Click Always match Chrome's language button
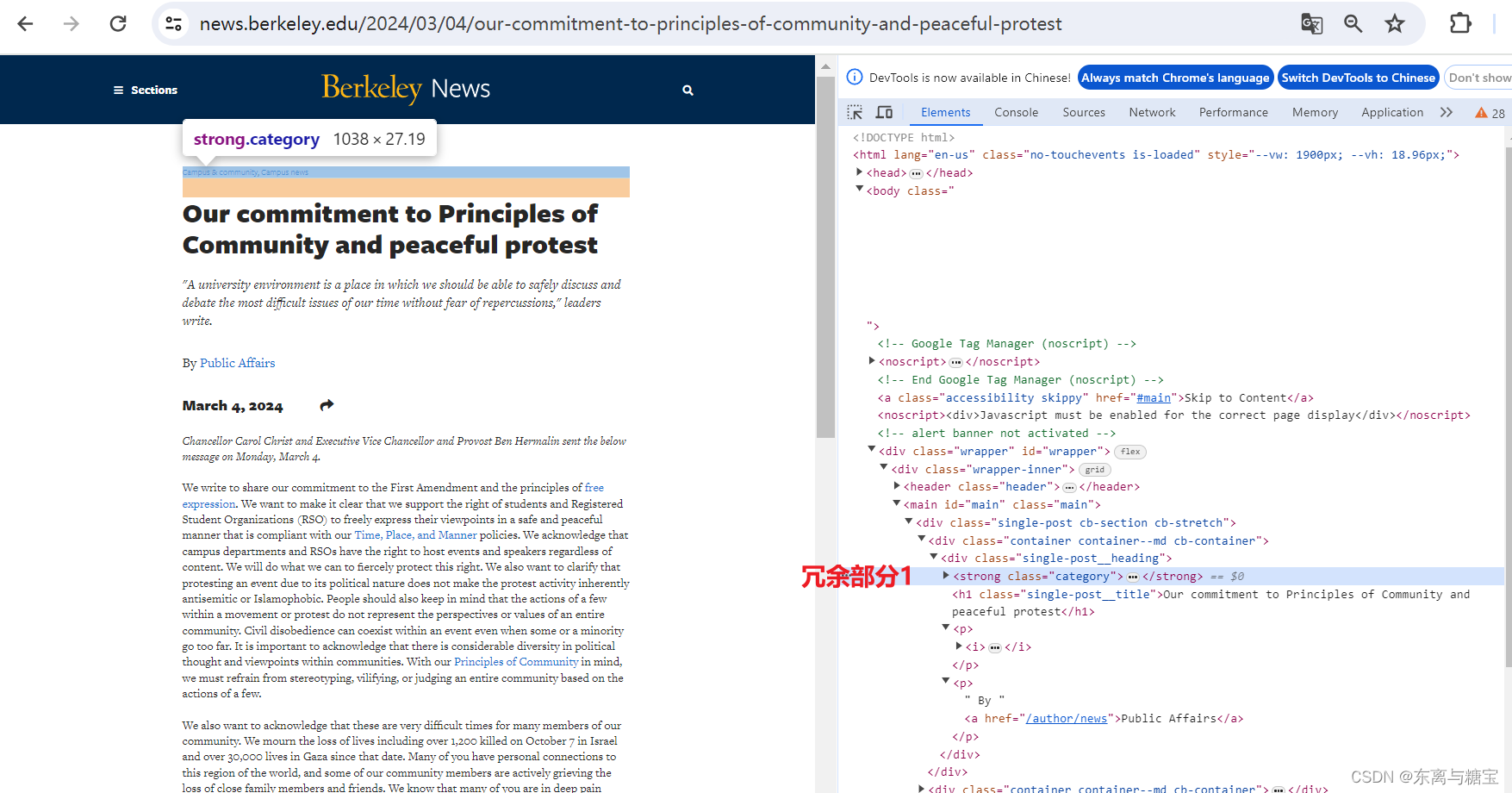 click(x=1175, y=78)
